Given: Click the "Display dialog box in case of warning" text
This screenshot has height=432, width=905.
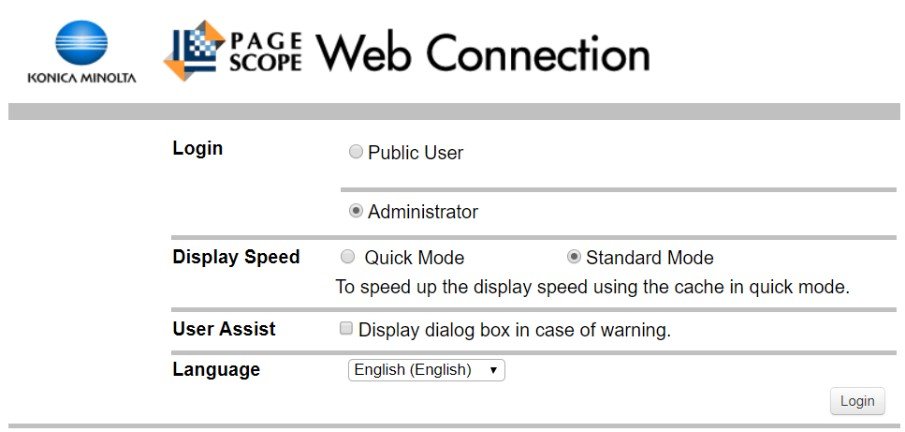Looking at the screenshot, I should point(514,329).
